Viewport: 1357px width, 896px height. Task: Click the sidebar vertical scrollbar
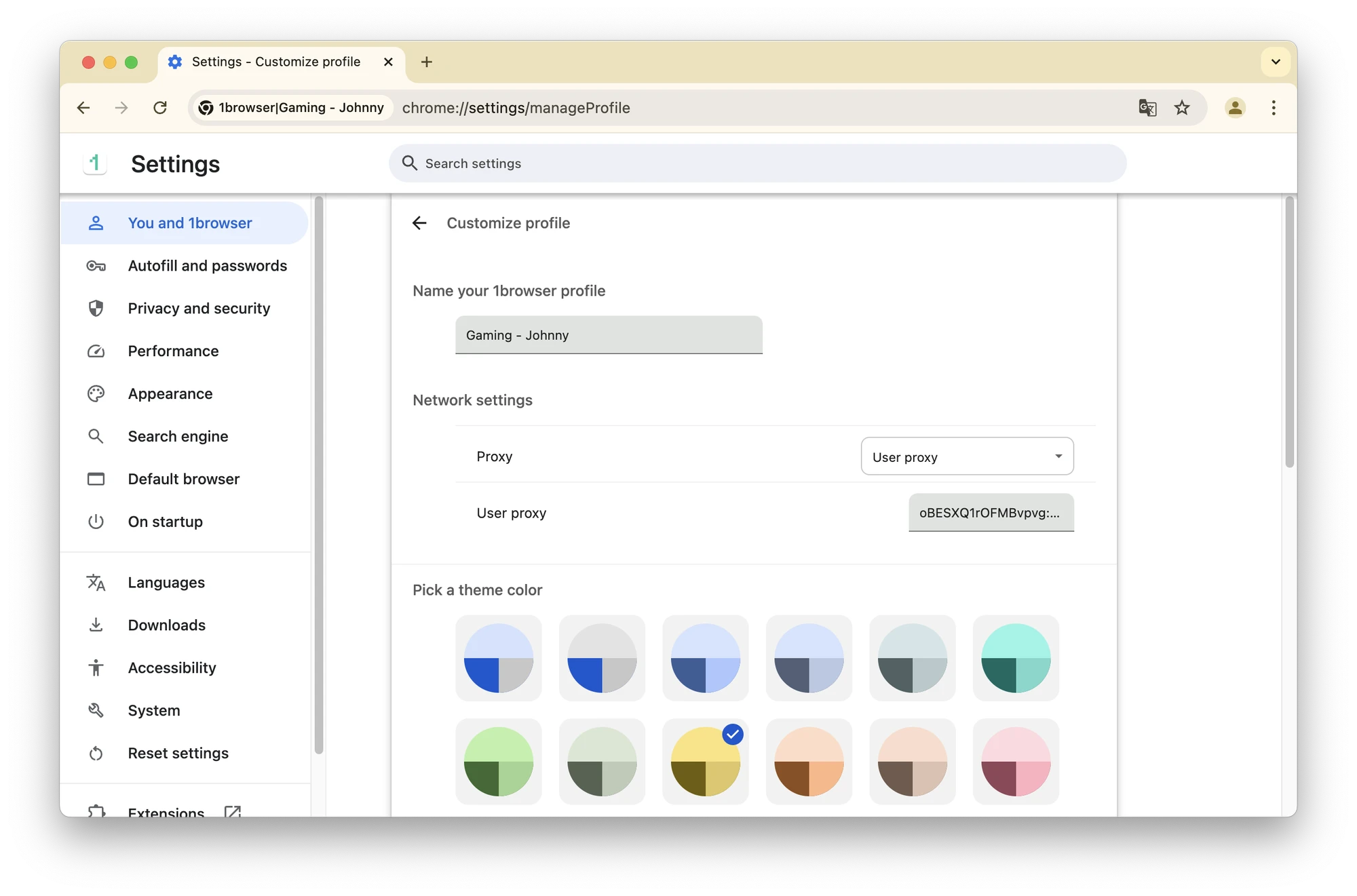319,475
